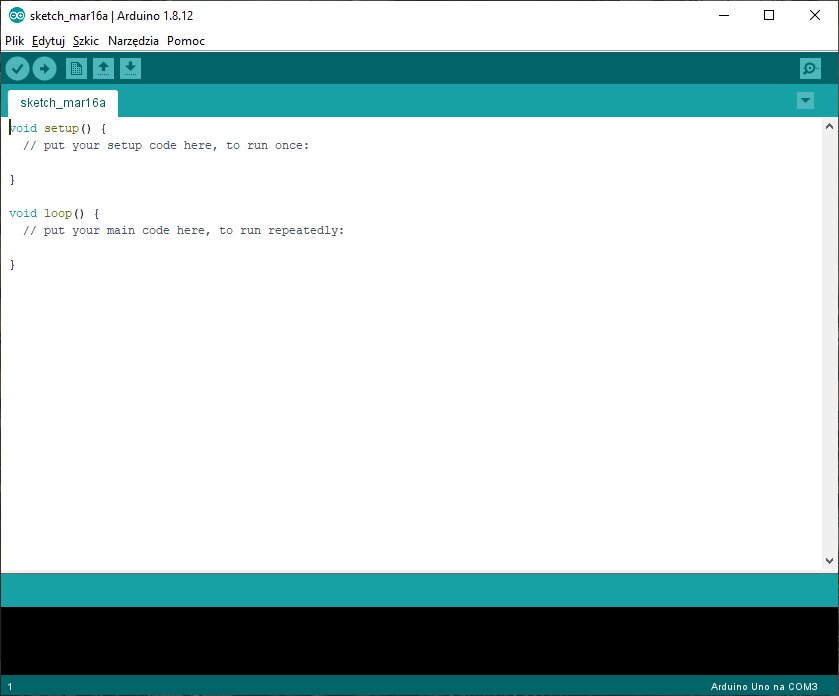Viewport: 839px width, 696px height.
Task: Maximize the Arduino window
Action: [769, 16]
